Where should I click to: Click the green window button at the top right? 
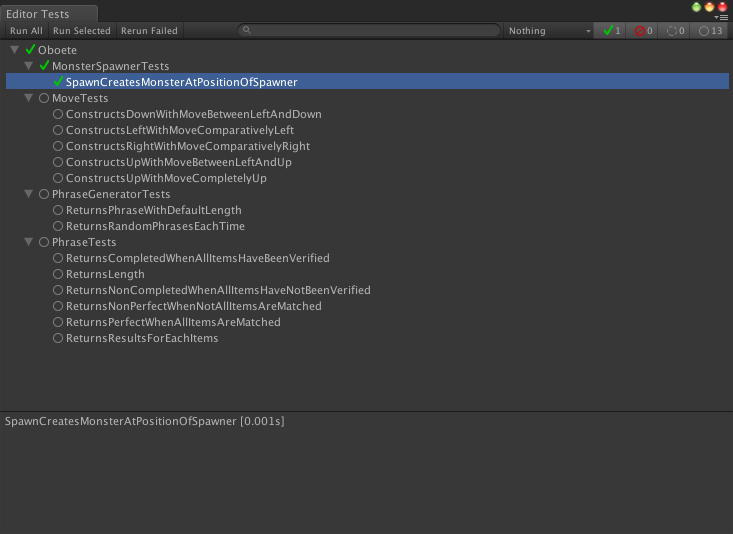(x=696, y=7)
